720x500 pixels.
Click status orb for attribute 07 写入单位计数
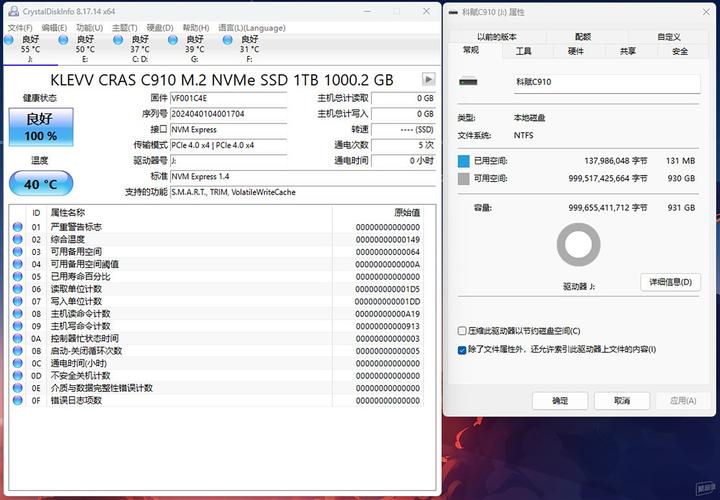tap(17, 301)
